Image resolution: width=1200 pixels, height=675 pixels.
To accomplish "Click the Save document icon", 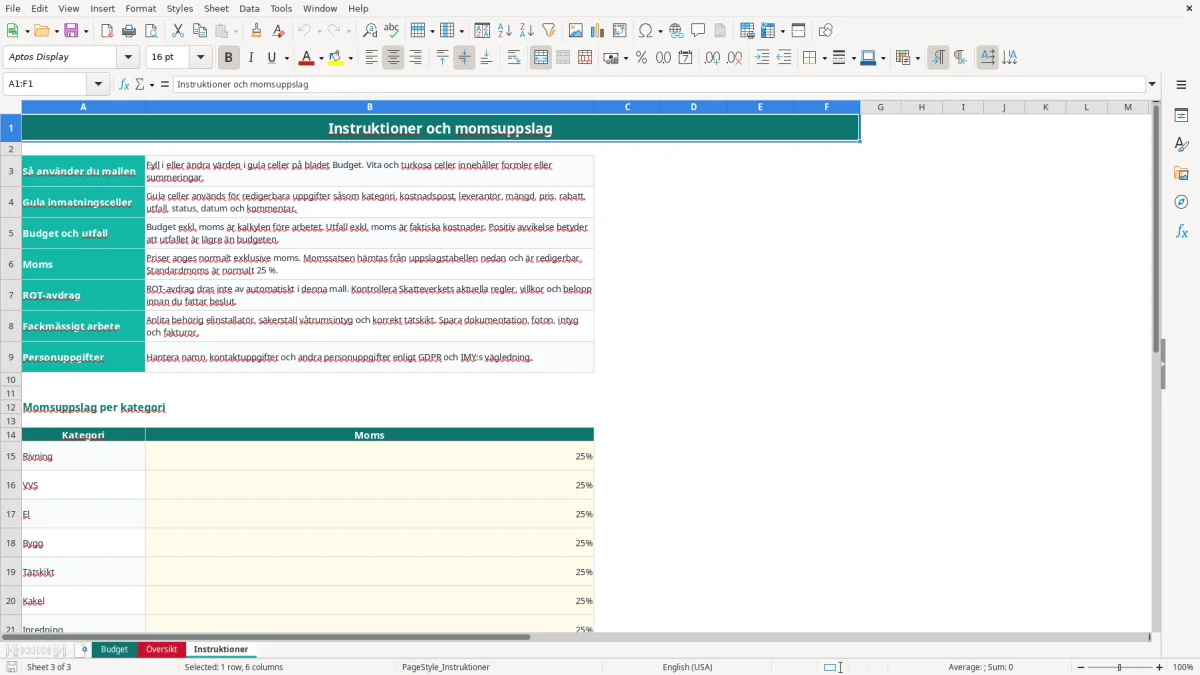I will coord(71,31).
